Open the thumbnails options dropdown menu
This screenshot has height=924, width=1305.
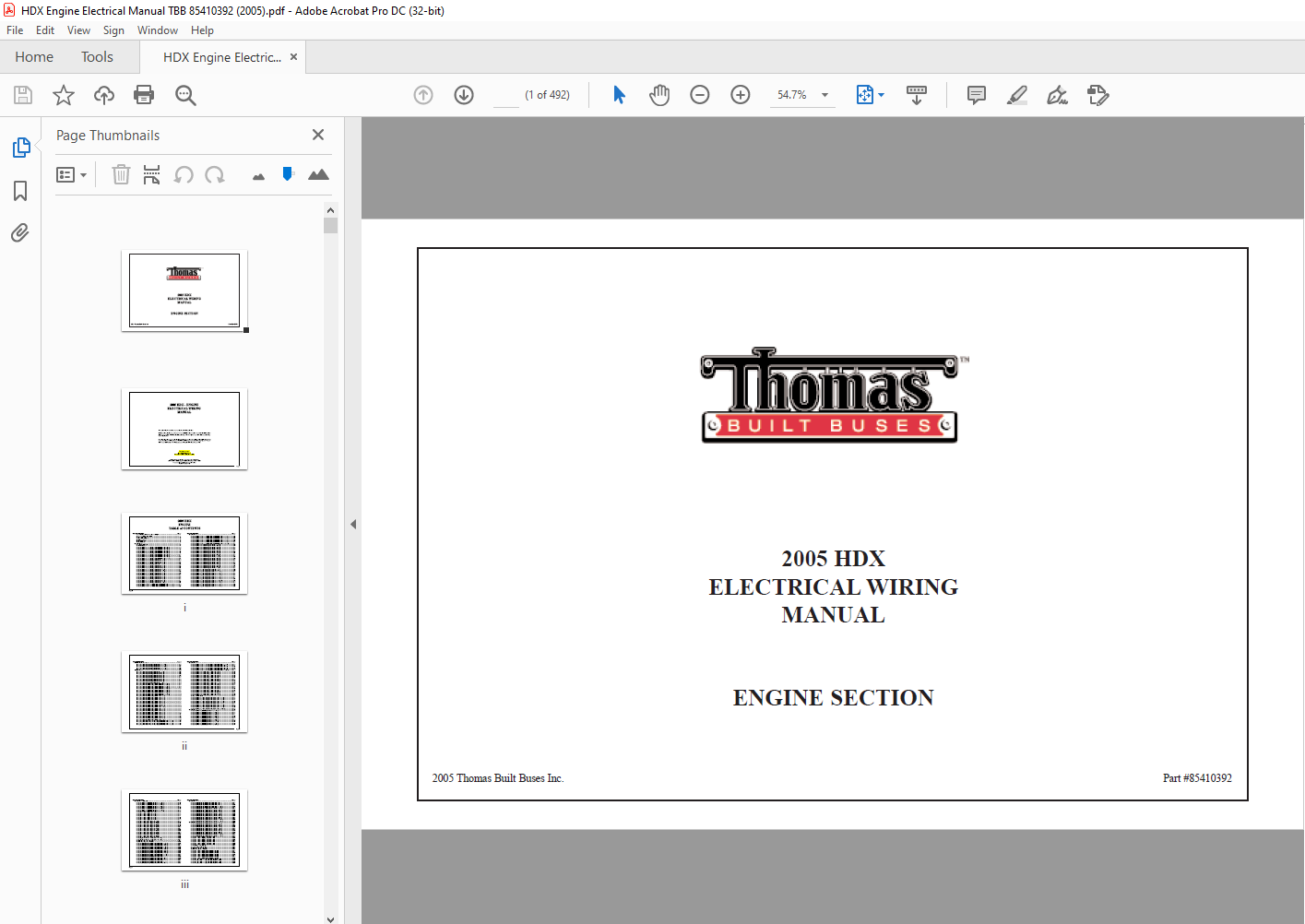pos(72,174)
